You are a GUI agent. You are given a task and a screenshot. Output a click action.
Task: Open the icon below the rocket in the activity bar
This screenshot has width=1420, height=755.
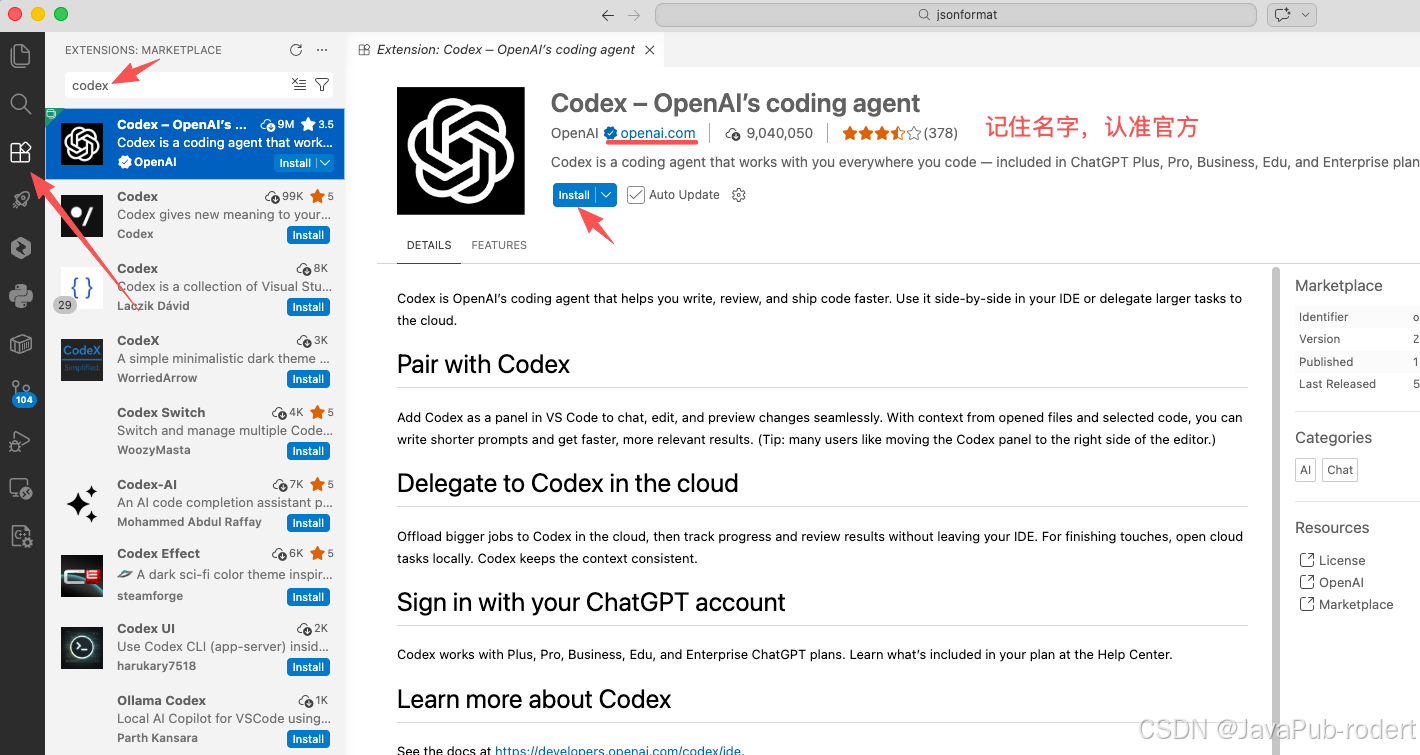(20, 248)
